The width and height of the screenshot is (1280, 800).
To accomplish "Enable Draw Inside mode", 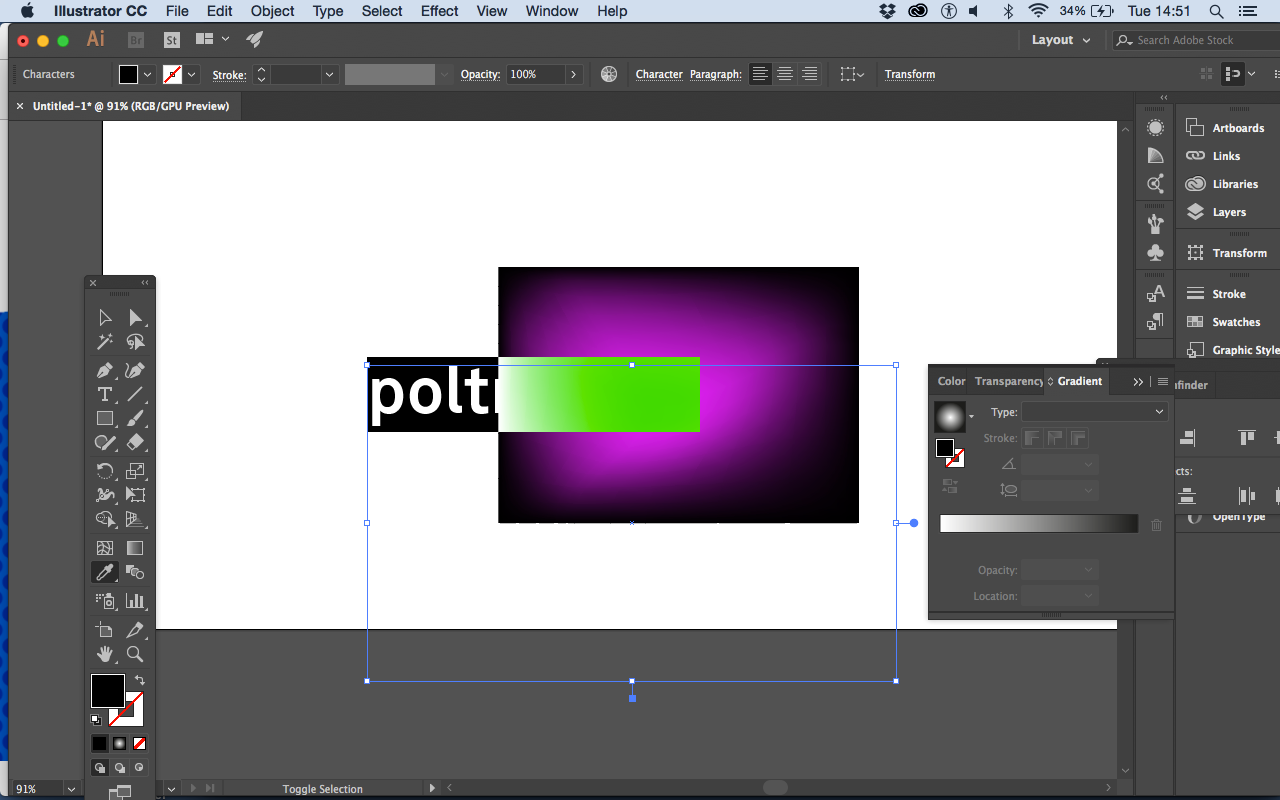I will 139,768.
